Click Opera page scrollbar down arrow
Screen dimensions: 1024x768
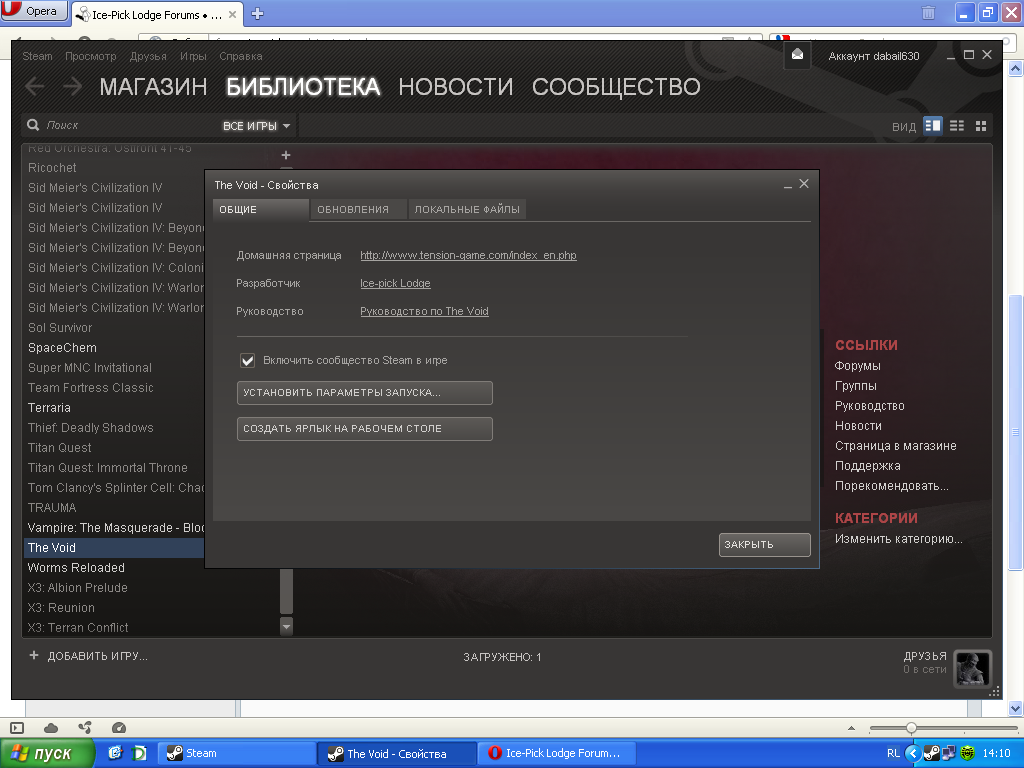pos(1016,708)
